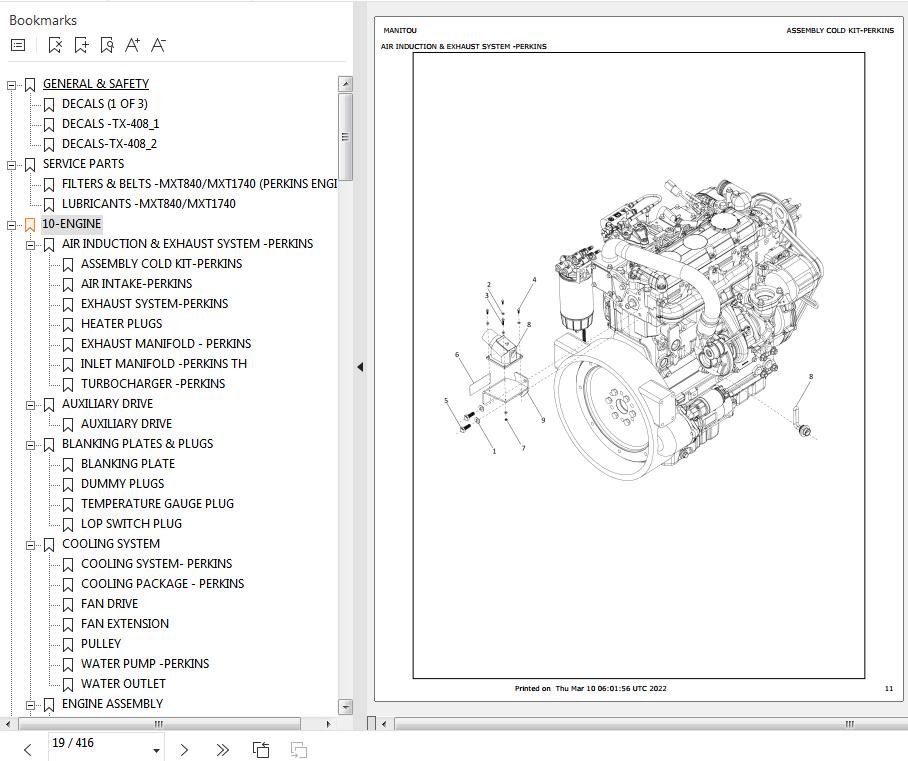The width and height of the screenshot is (908, 761).
Task: Click the bookmarks scroll up arrow
Action: pyautogui.click(x=345, y=84)
